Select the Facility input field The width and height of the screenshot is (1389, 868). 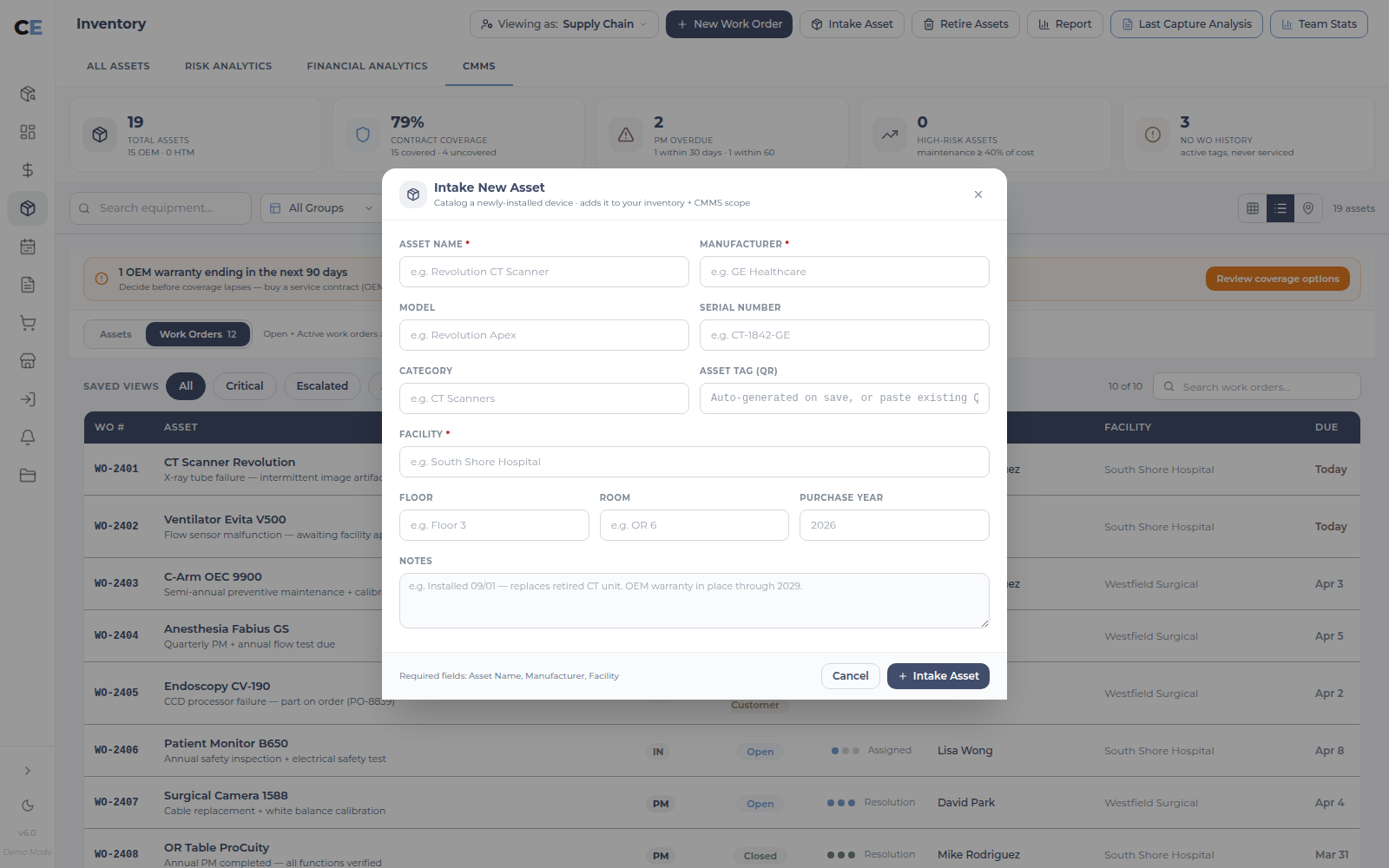pyautogui.click(x=694, y=462)
